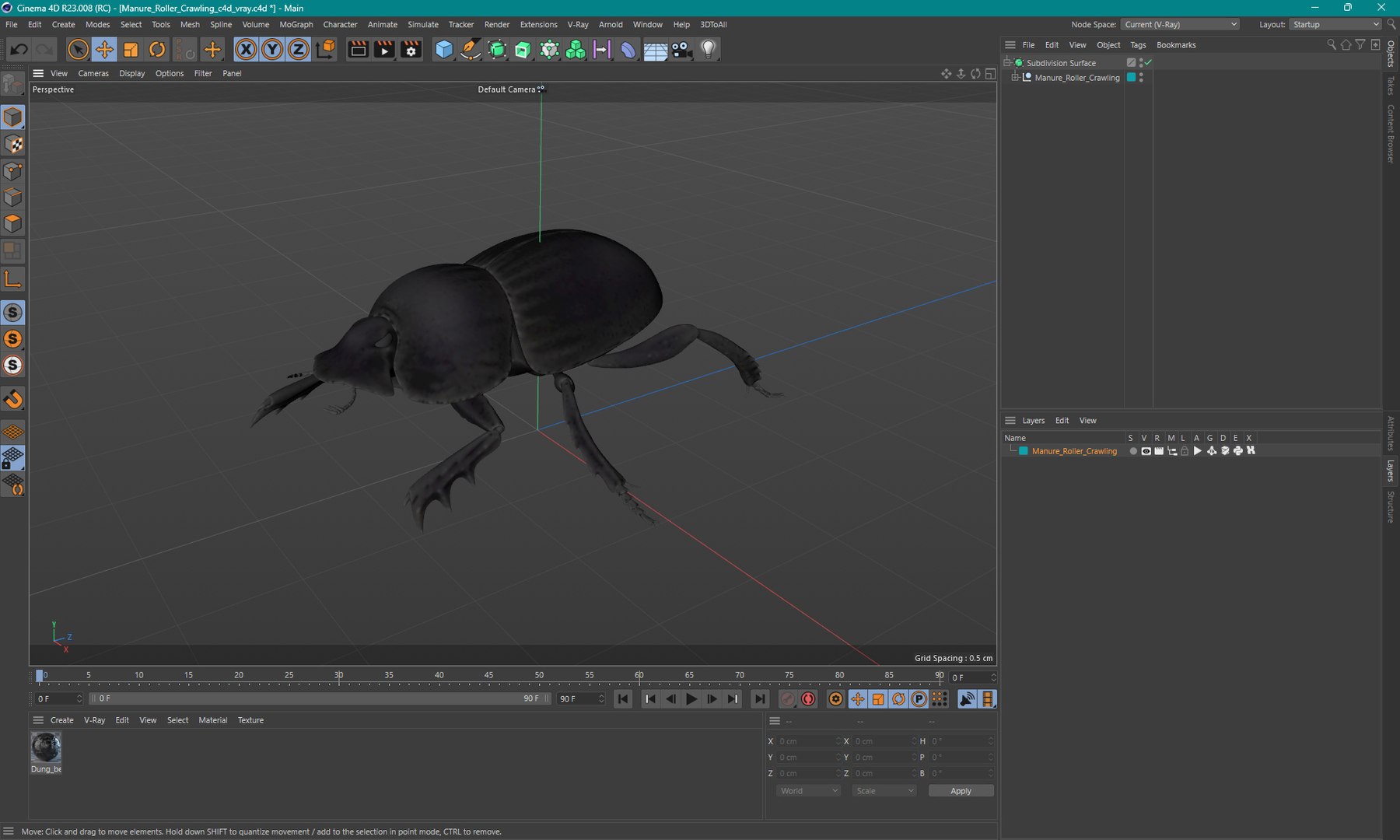The image size is (1400, 840).
Task: Add a Cube primitive object
Action: [443, 50]
